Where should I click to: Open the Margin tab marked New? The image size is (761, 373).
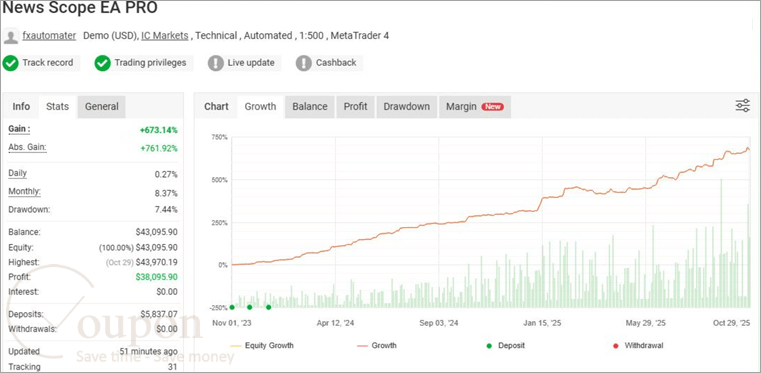tap(475, 106)
